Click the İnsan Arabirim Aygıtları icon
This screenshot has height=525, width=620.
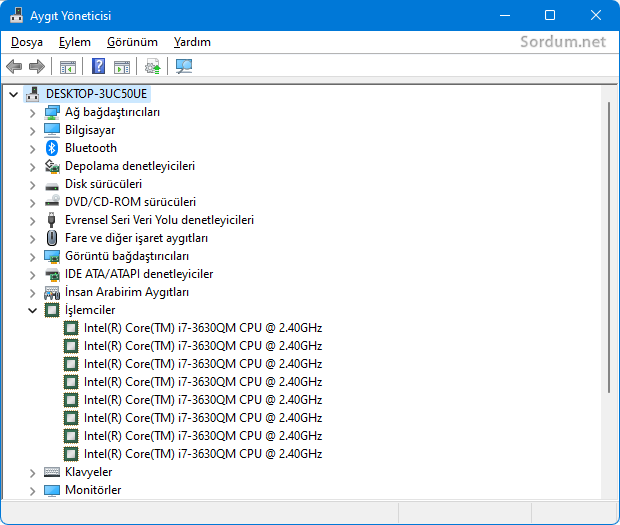(52, 293)
